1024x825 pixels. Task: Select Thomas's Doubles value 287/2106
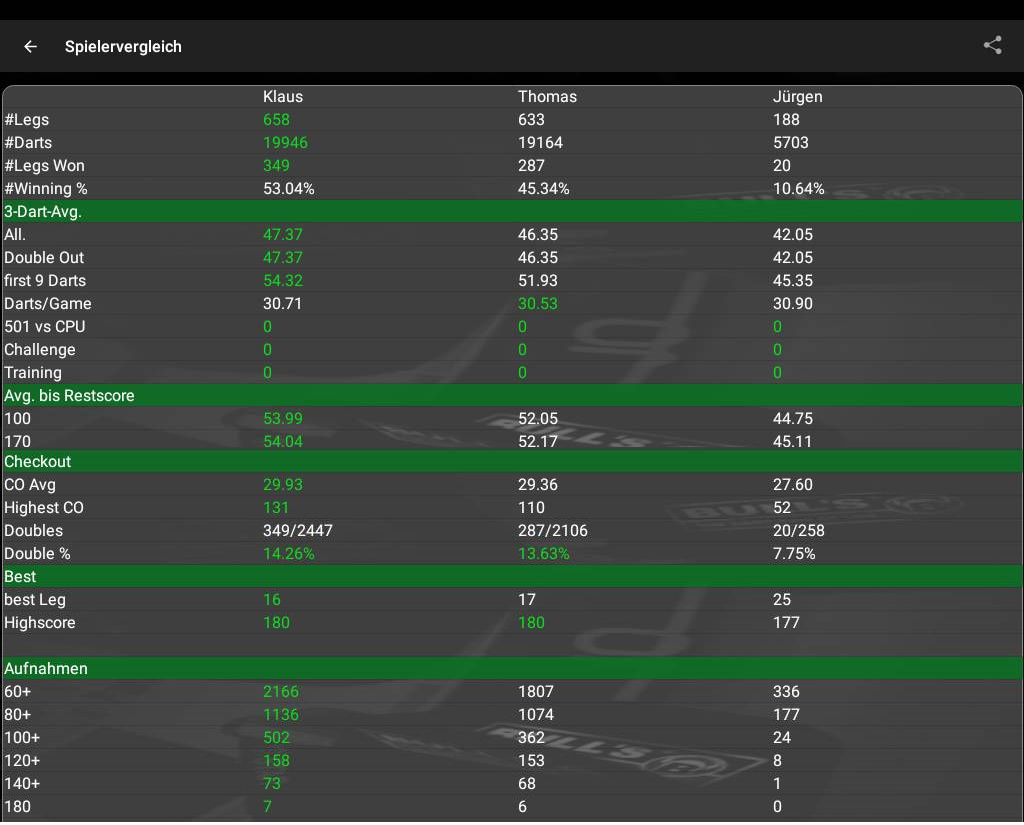[x=552, y=531]
